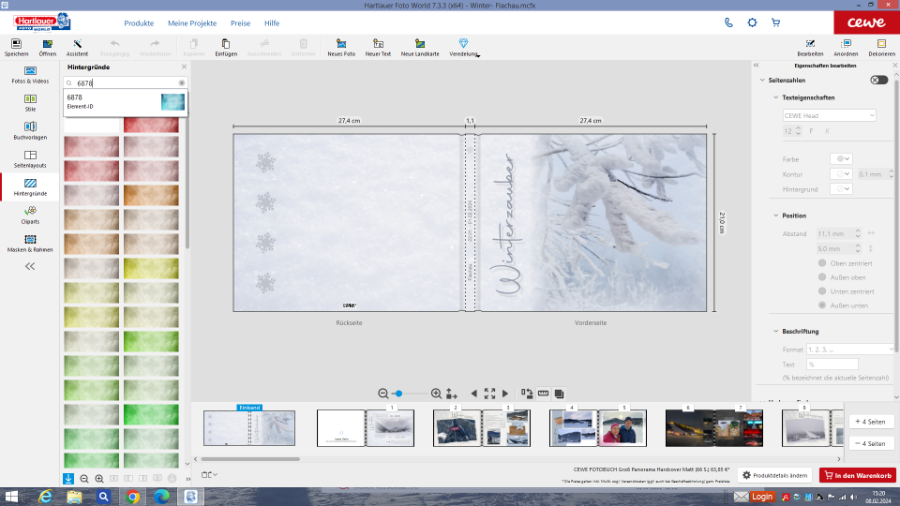Image resolution: width=900 pixels, height=506 pixels.
Task: Click the Dekorieren icon in top right
Action: [x=881, y=46]
